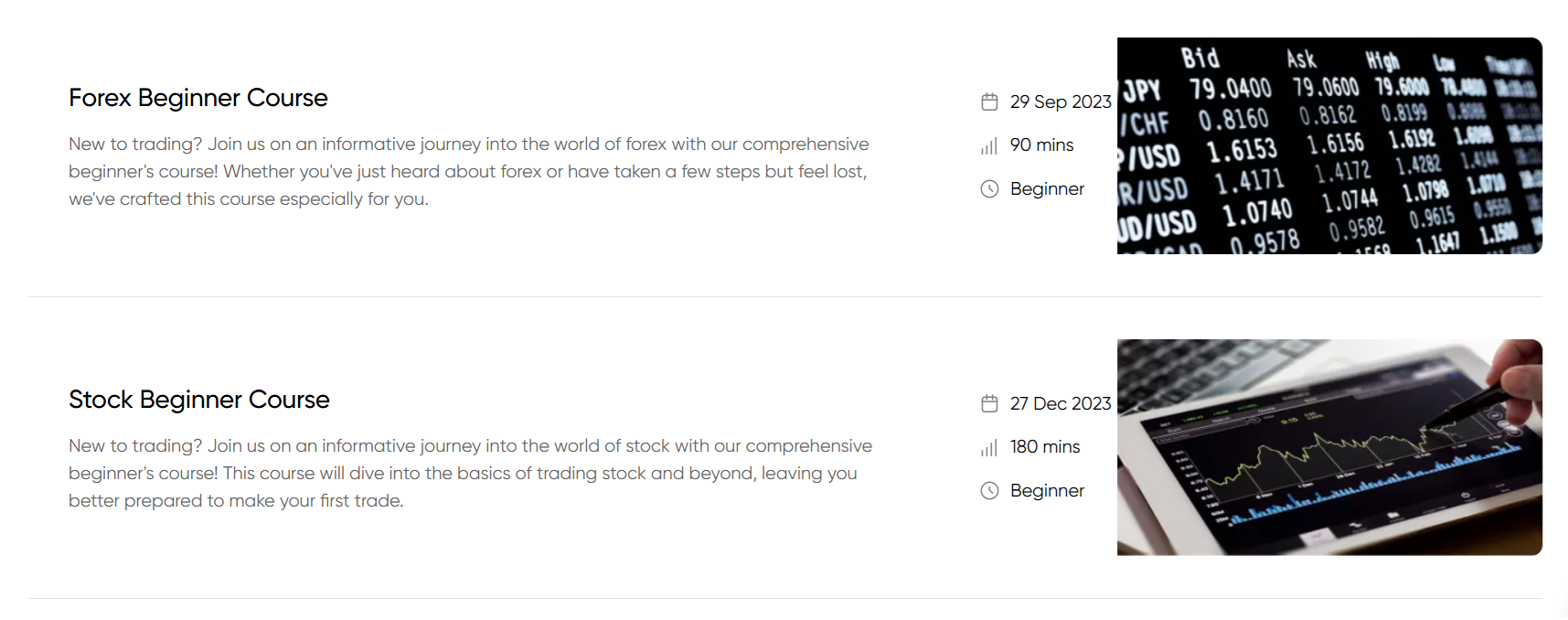Click the Forex course description paragraph

click(x=469, y=172)
